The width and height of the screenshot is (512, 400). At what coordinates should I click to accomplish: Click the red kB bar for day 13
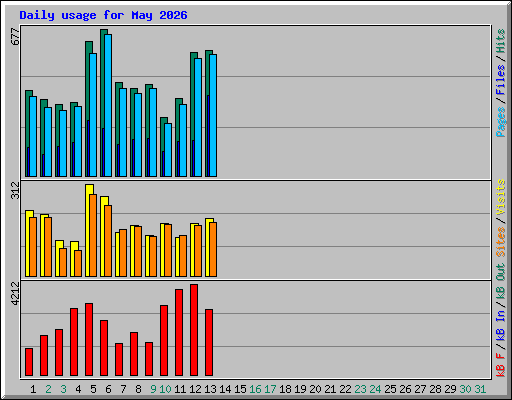(x=209, y=343)
